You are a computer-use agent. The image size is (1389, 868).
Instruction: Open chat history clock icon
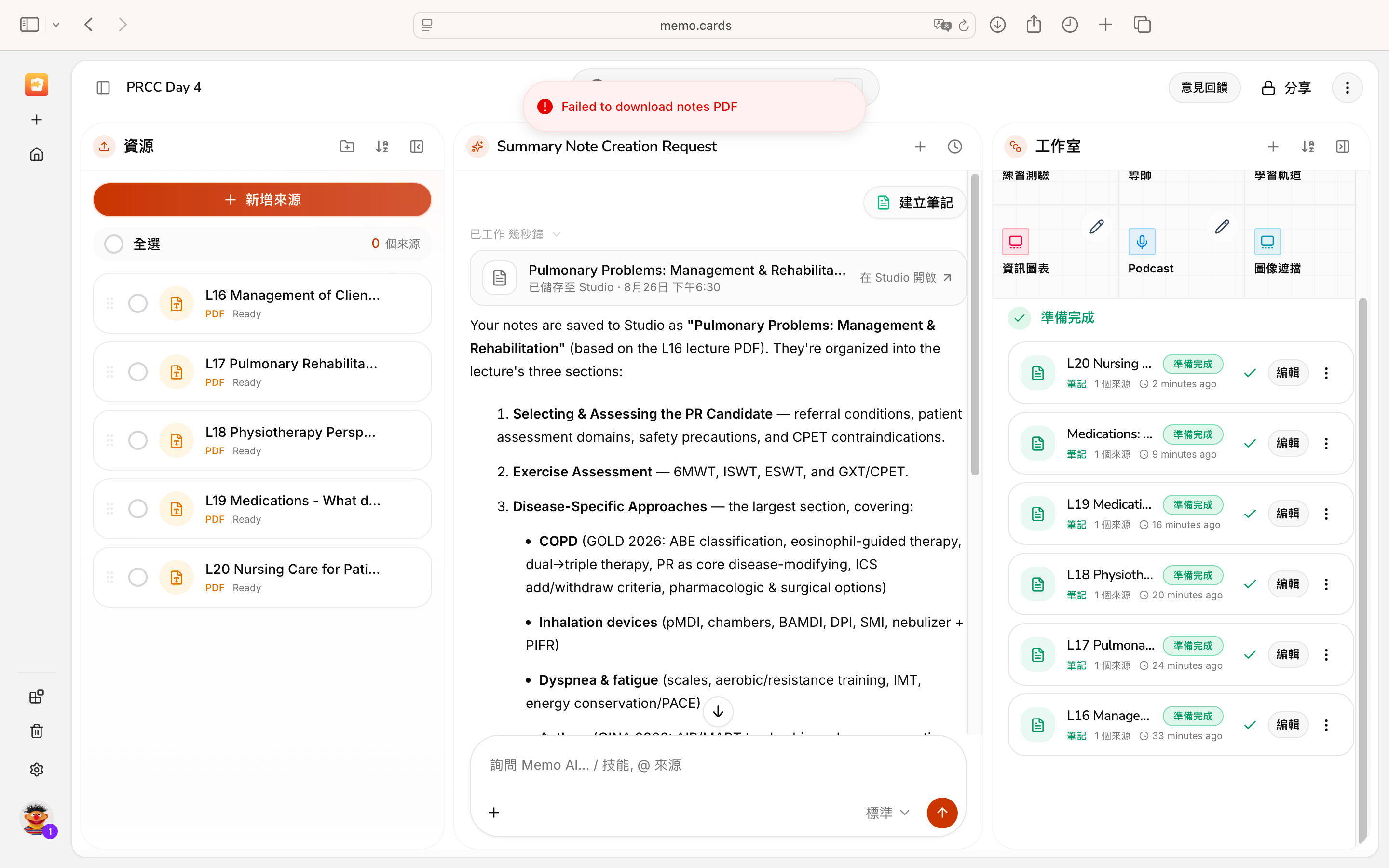point(954,147)
